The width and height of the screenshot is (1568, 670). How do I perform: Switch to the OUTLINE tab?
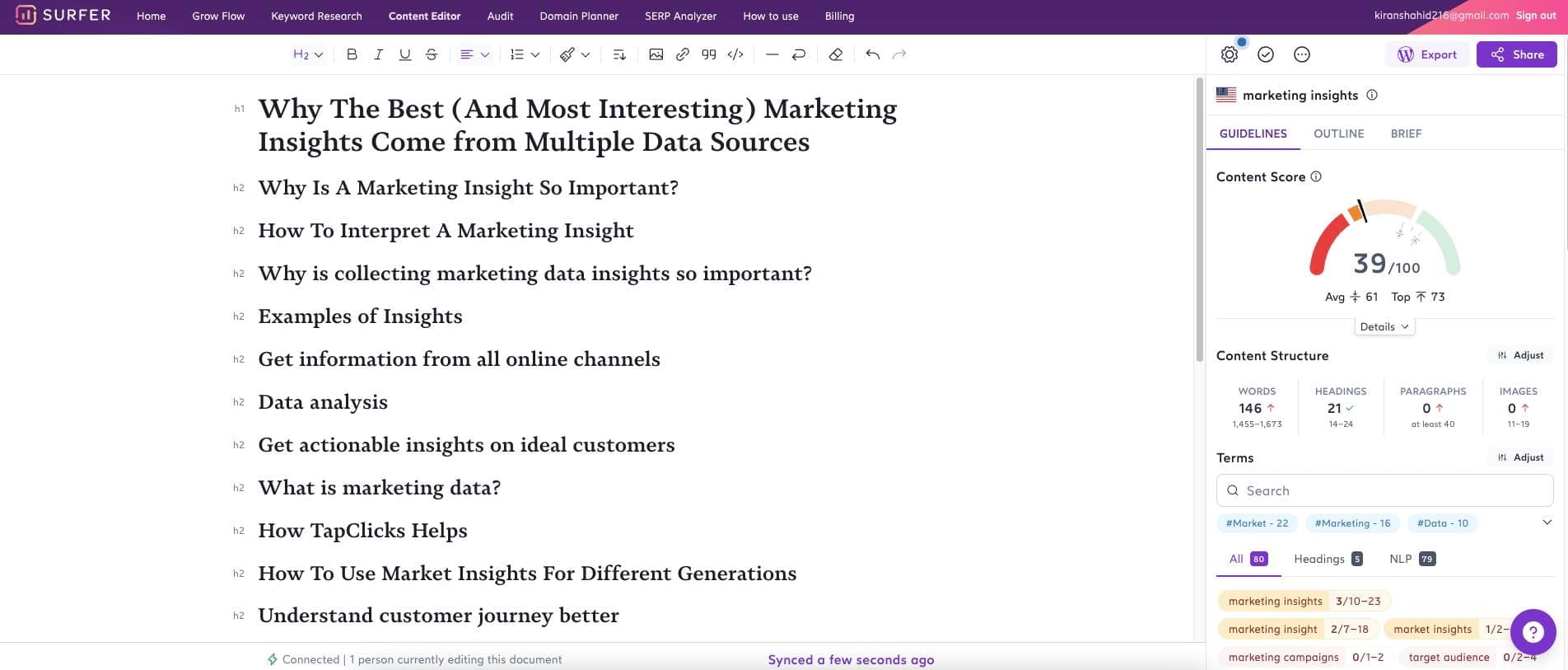pyautogui.click(x=1338, y=134)
